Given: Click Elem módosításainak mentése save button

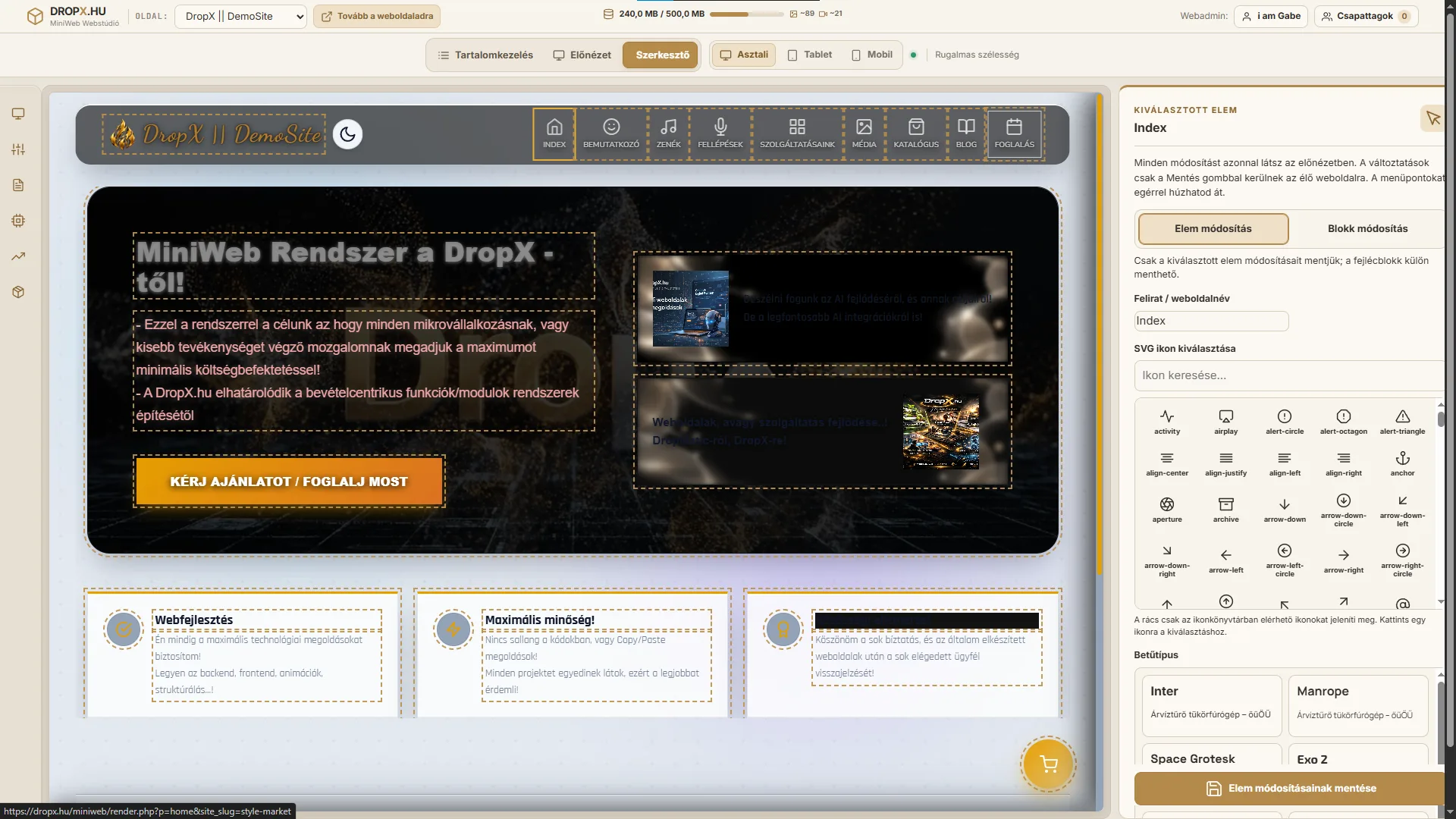Looking at the screenshot, I should [x=1291, y=789].
